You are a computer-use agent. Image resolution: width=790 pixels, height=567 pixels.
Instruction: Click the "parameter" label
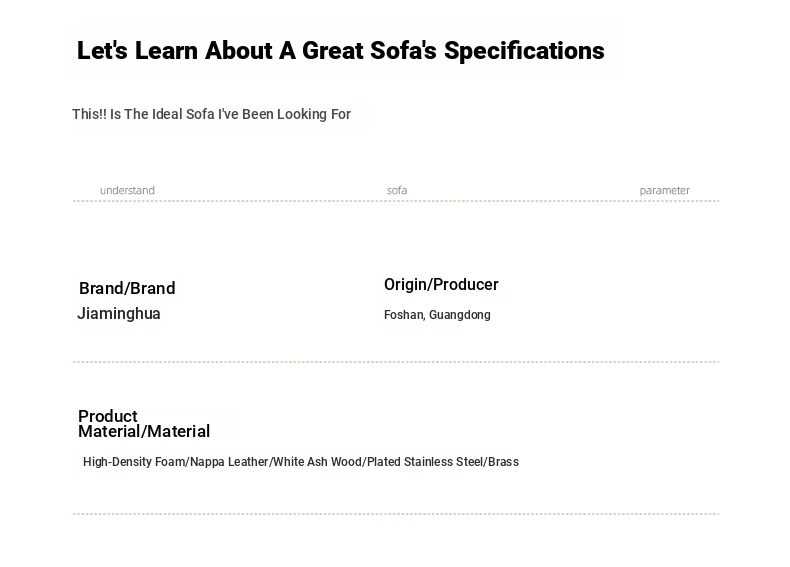tap(665, 191)
